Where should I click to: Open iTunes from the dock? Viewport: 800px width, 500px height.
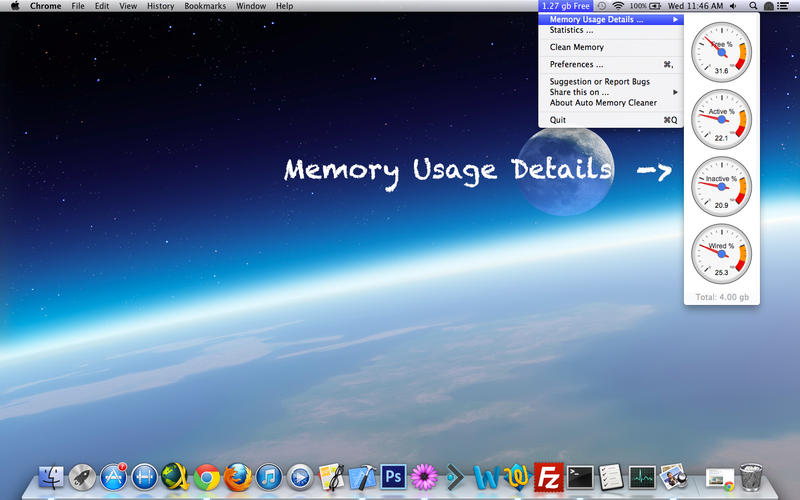click(x=269, y=478)
